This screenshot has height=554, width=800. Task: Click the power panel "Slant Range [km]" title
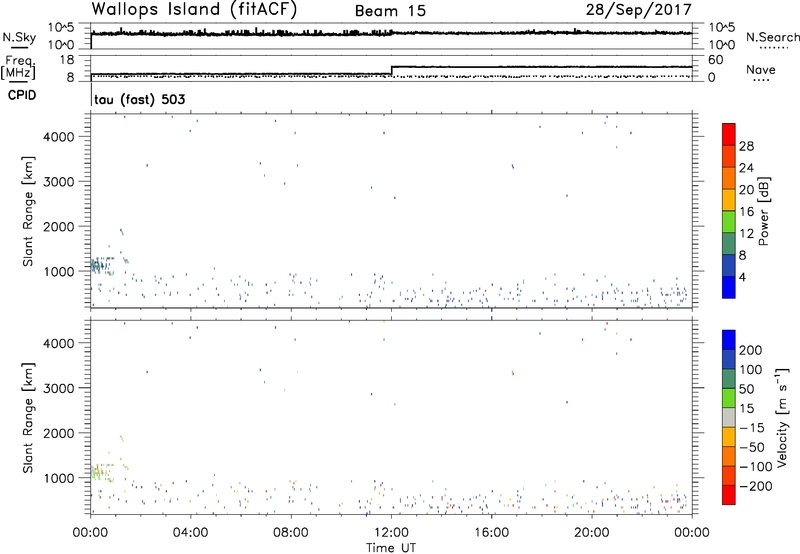tap(28, 211)
